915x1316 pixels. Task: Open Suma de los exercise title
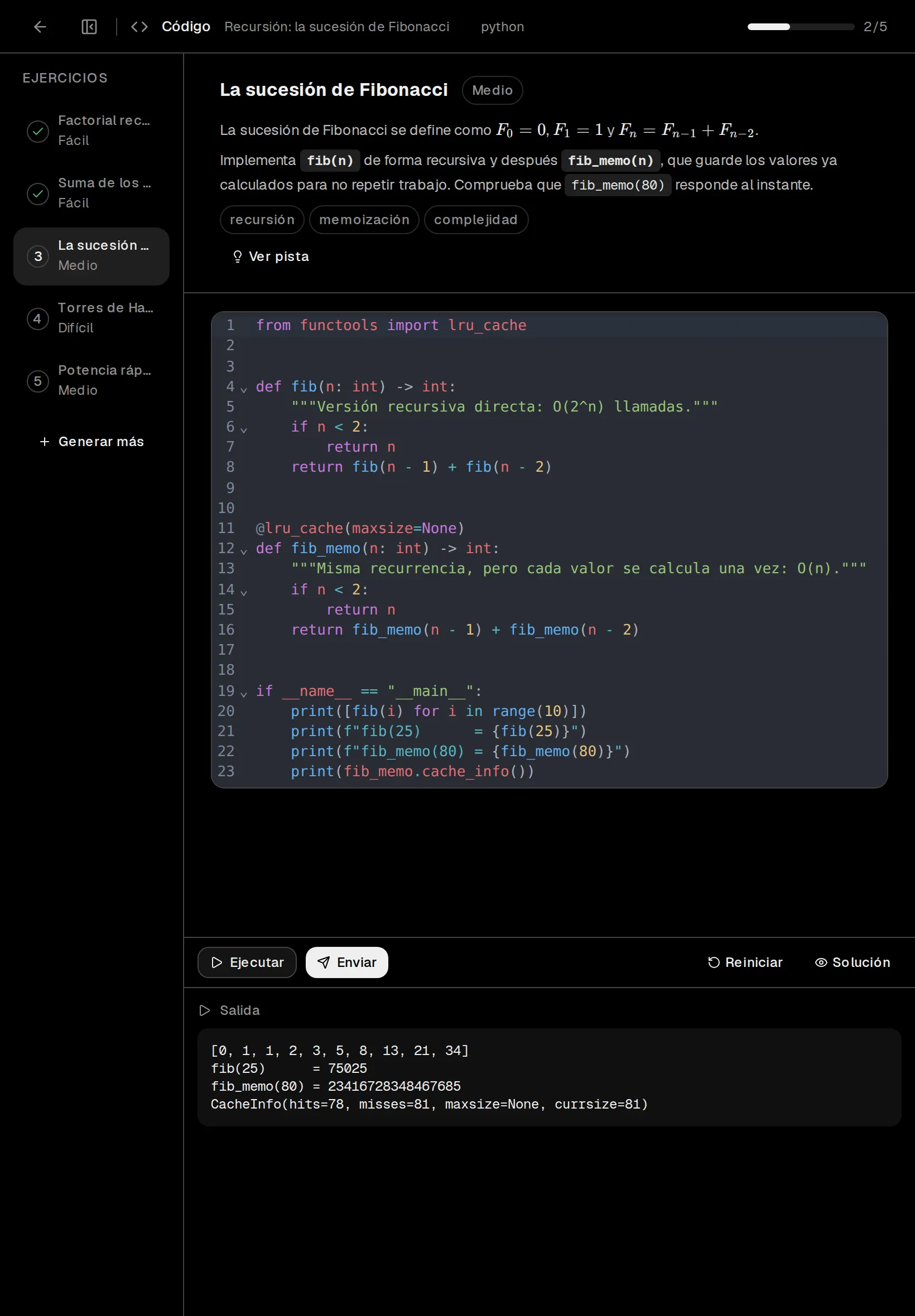pyautogui.click(x=104, y=183)
